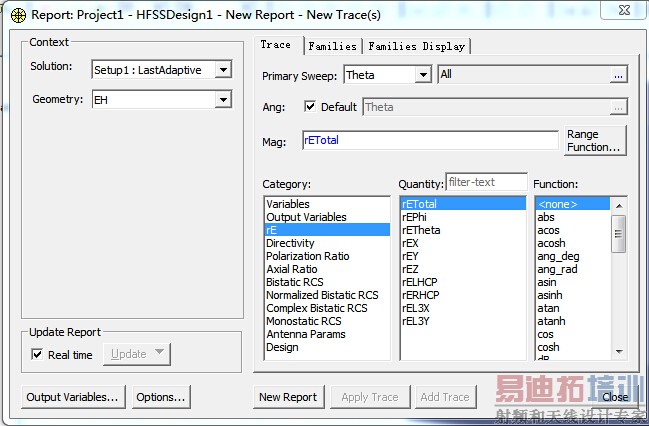Select Complex Bistatic RCS category
The height and width of the screenshot is (426, 649).
327,308
